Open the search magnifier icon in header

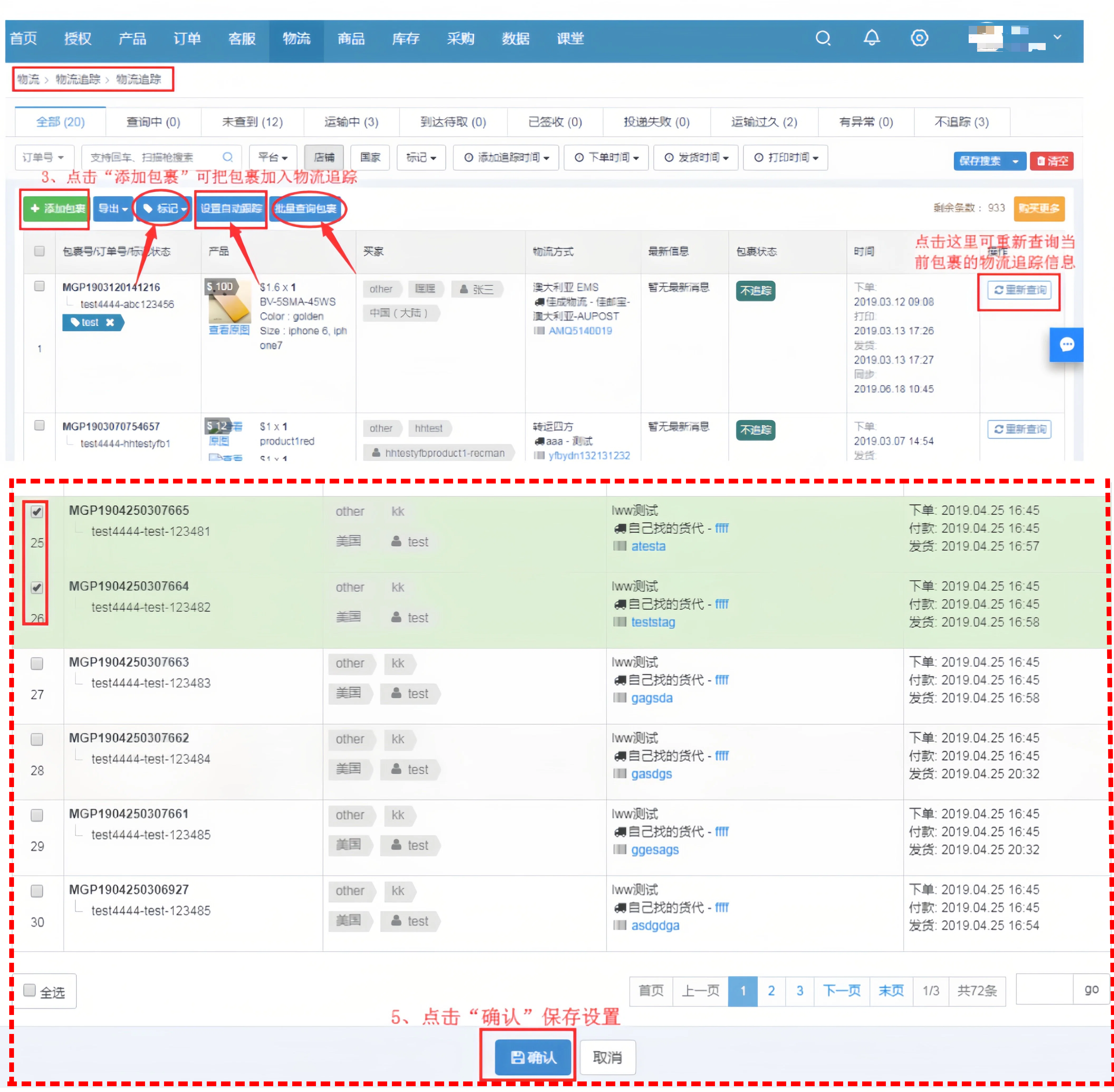click(x=823, y=39)
